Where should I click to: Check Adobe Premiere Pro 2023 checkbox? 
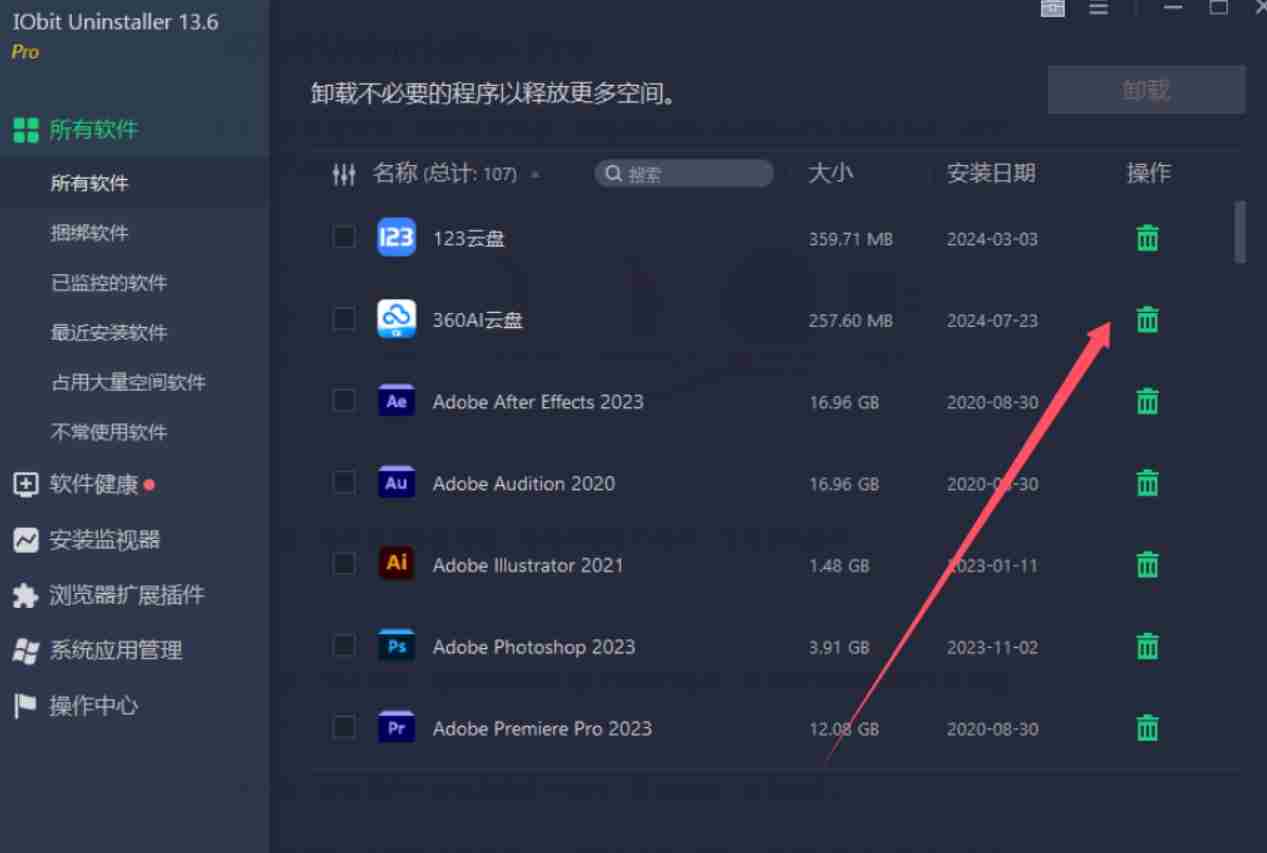[x=344, y=727]
